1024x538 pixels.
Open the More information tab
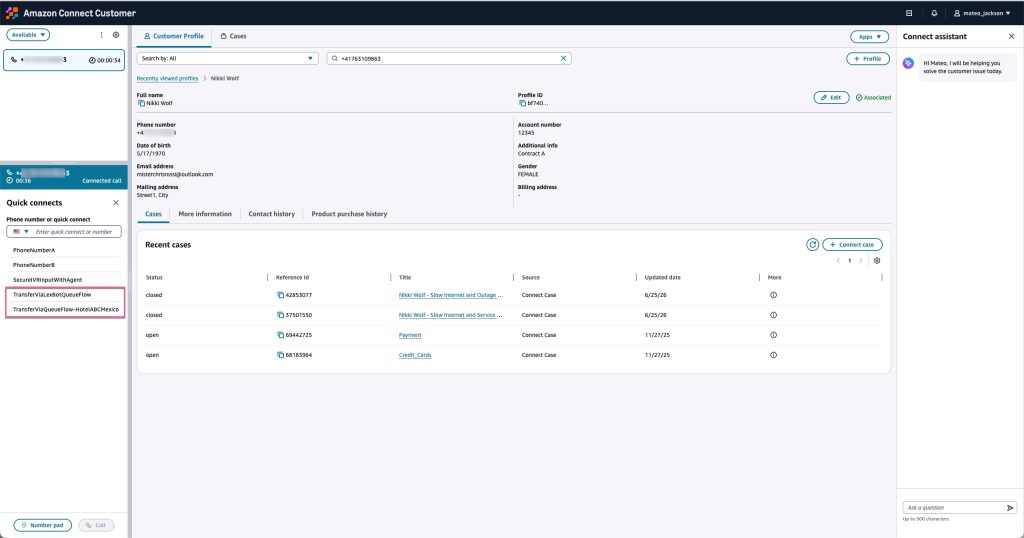tap(205, 214)
